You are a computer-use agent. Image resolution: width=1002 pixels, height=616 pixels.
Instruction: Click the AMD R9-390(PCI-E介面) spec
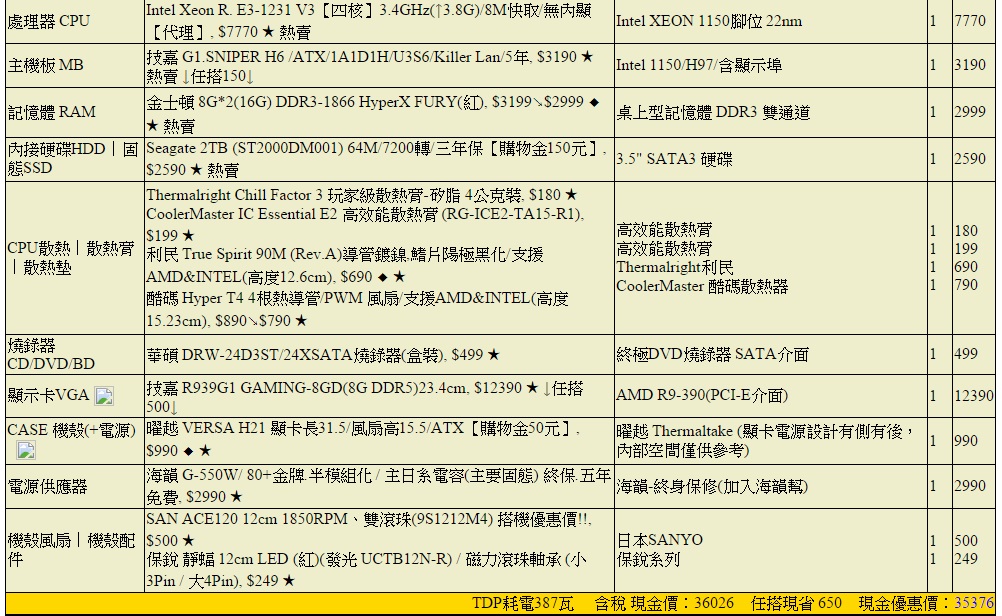click(x=702, y=396)
